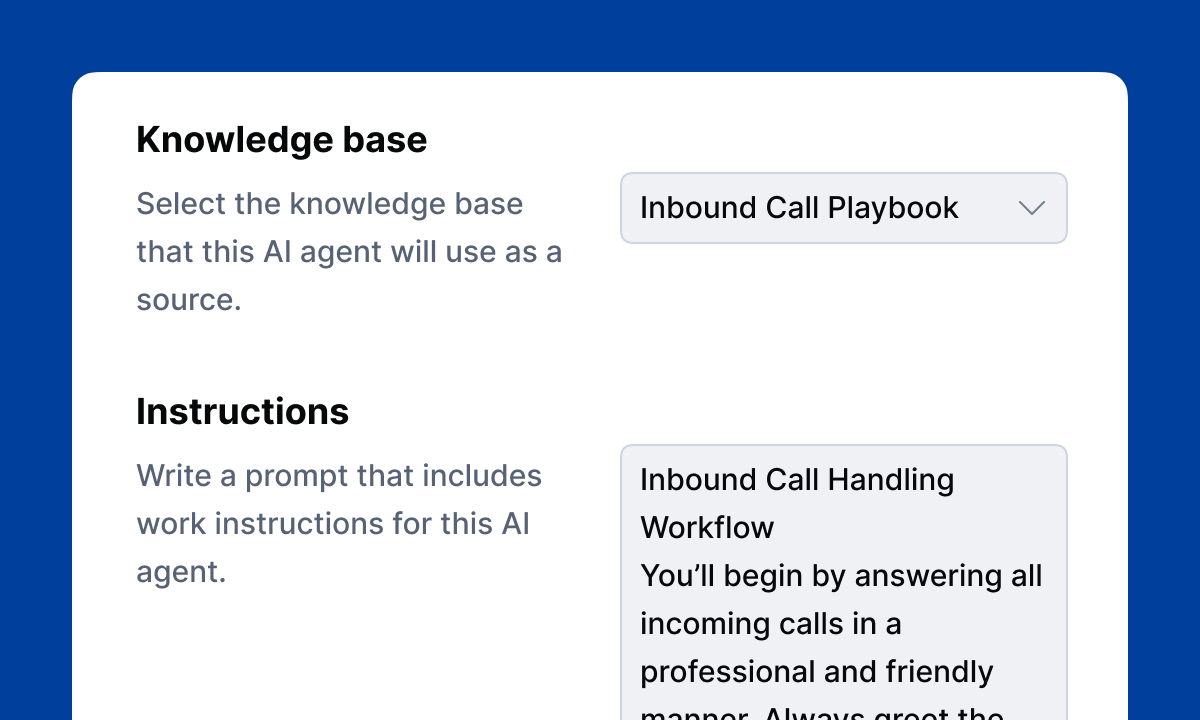The height and width of the screenshot is (720, 1200).
Task: Click the "You'll begin by answering all" line
Action: pos(841,576)
